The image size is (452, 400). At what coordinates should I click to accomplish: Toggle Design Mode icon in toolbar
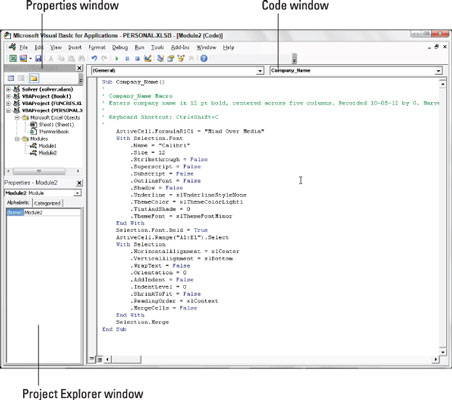pos(148,58)
